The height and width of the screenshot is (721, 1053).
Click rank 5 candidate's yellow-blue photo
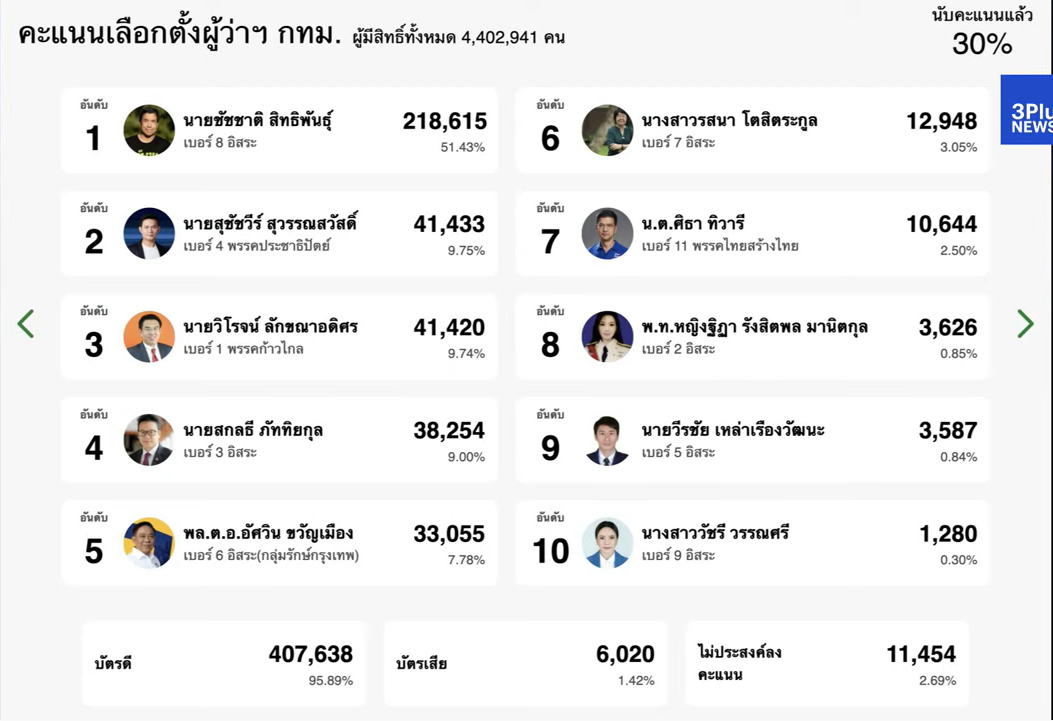click(x=149, y=543)
